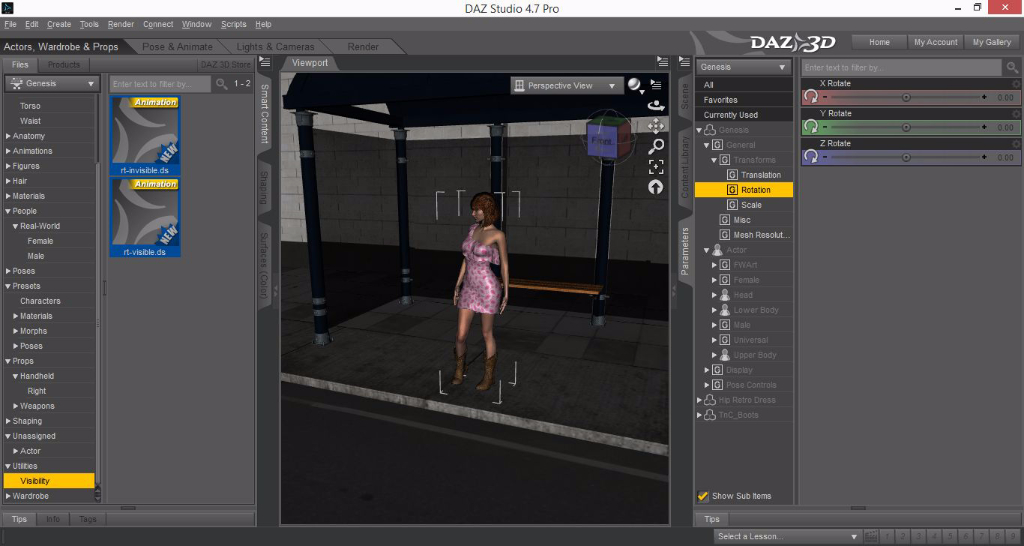
Task: Open the X Rotate gear settings icon
Action: 1016,84
